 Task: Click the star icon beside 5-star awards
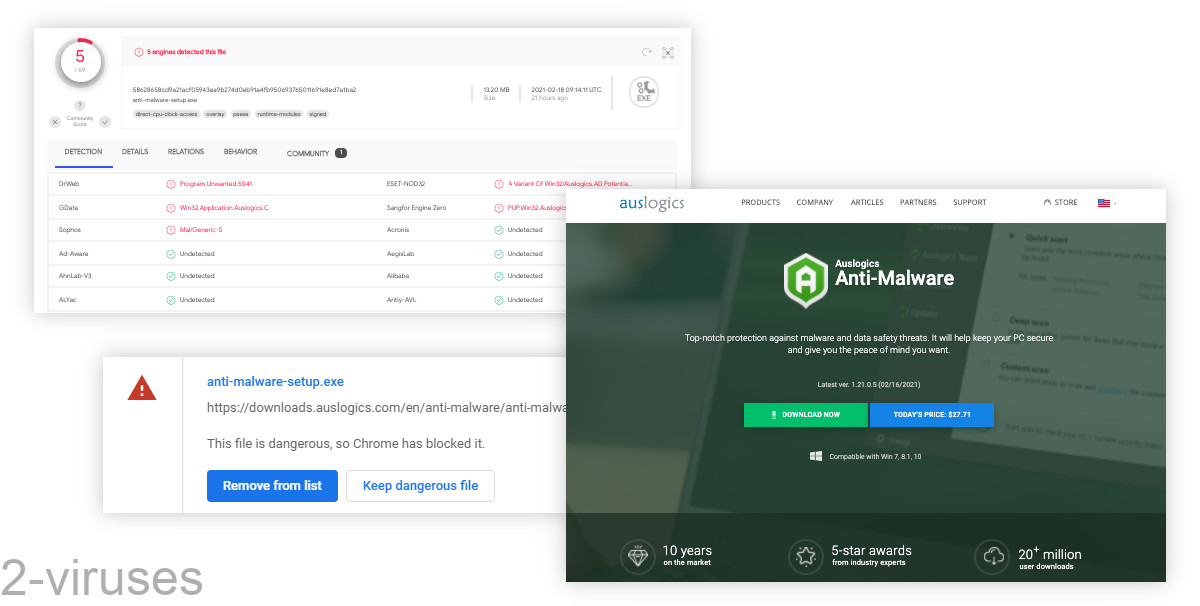(805, 556)
